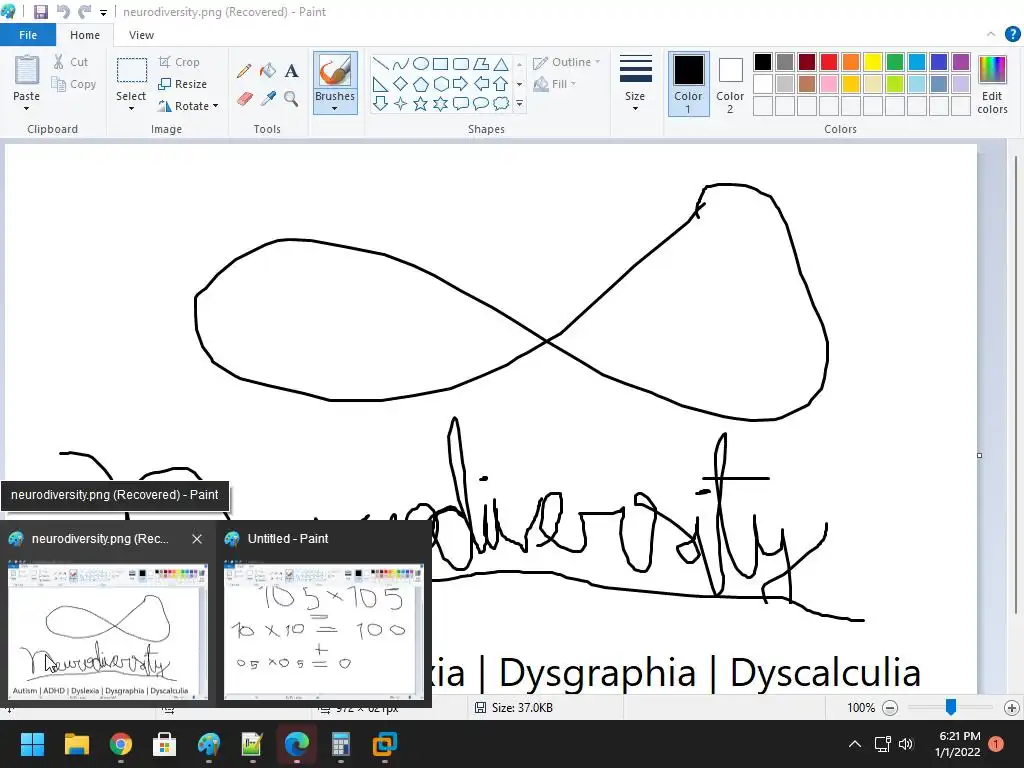Viewport: 1024px width, 768px height.
Task: Pick the green color swatch
Action: point(895,62)
